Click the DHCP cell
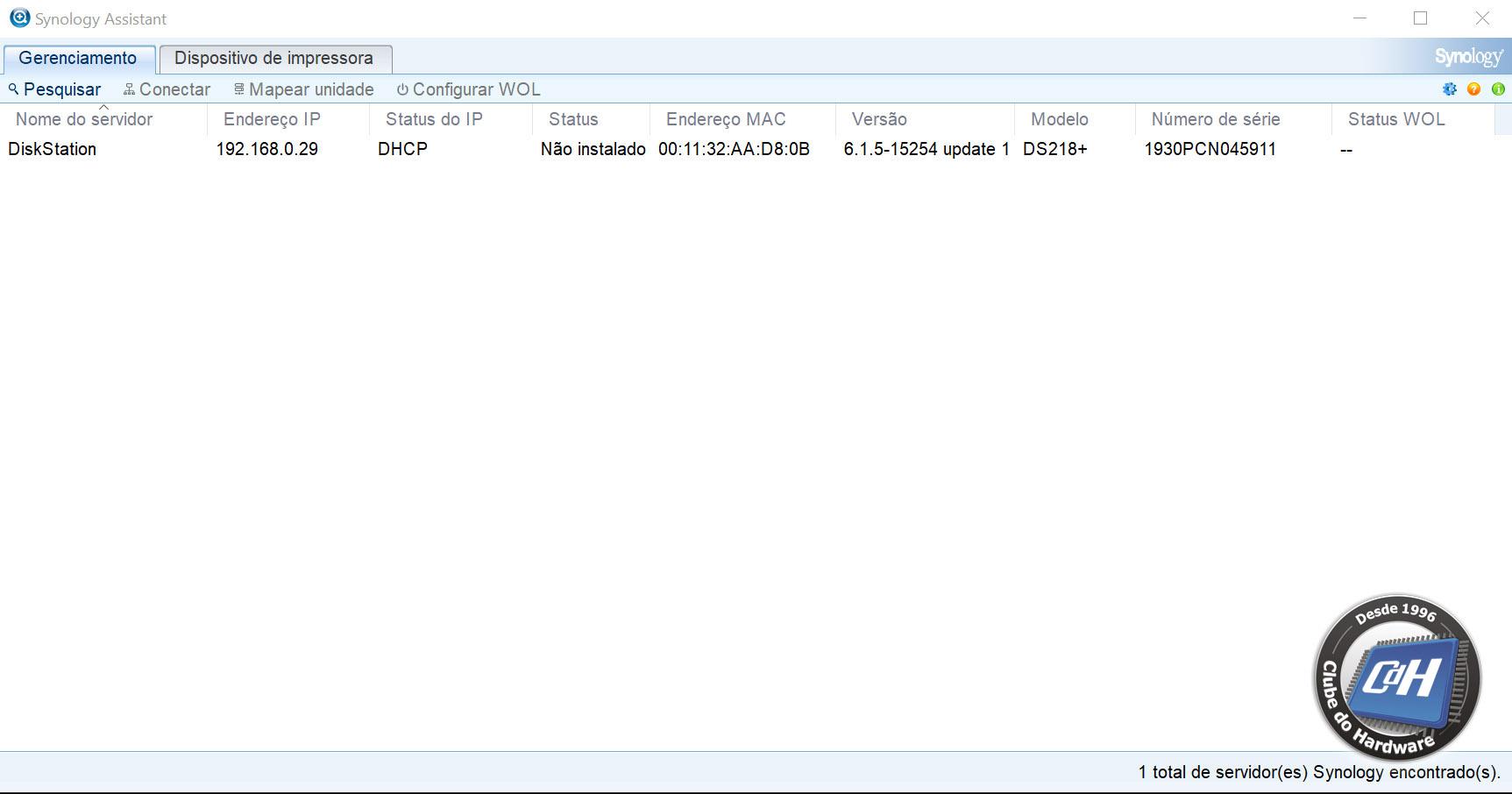1512x794 pixels. 402,149
